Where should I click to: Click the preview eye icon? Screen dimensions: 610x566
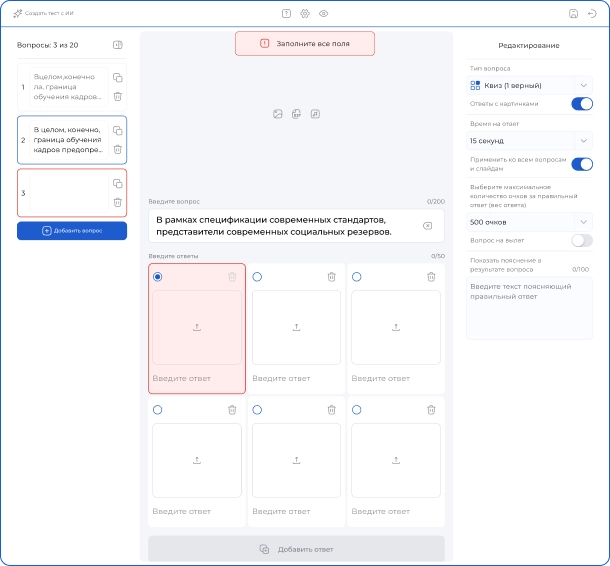323,14
